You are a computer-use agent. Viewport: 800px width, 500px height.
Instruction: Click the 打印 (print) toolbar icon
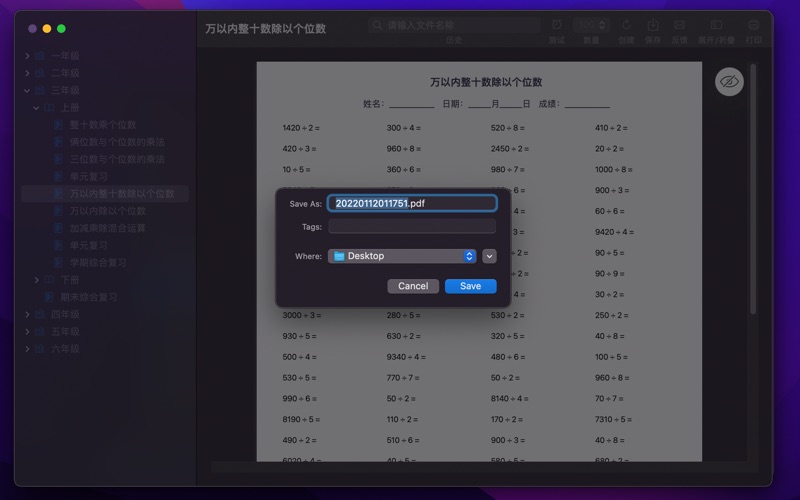coord(753,25)
